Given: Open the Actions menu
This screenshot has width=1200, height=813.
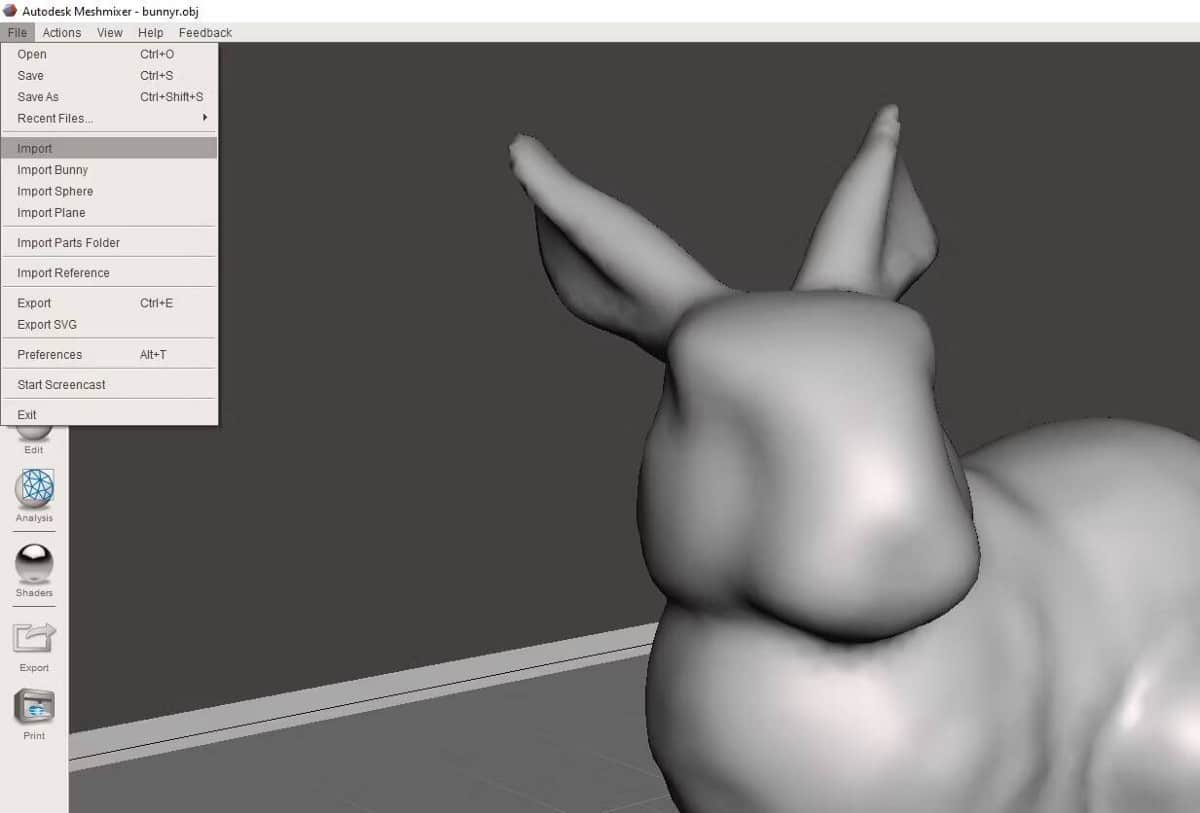Looking at the screenshot, I should pos(62,33).
